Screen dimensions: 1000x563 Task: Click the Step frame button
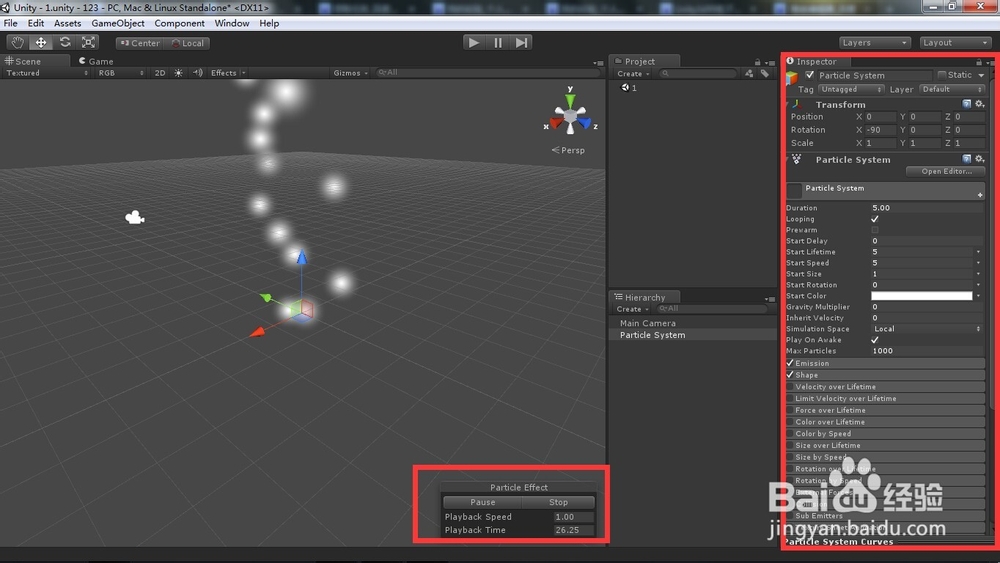522,43
